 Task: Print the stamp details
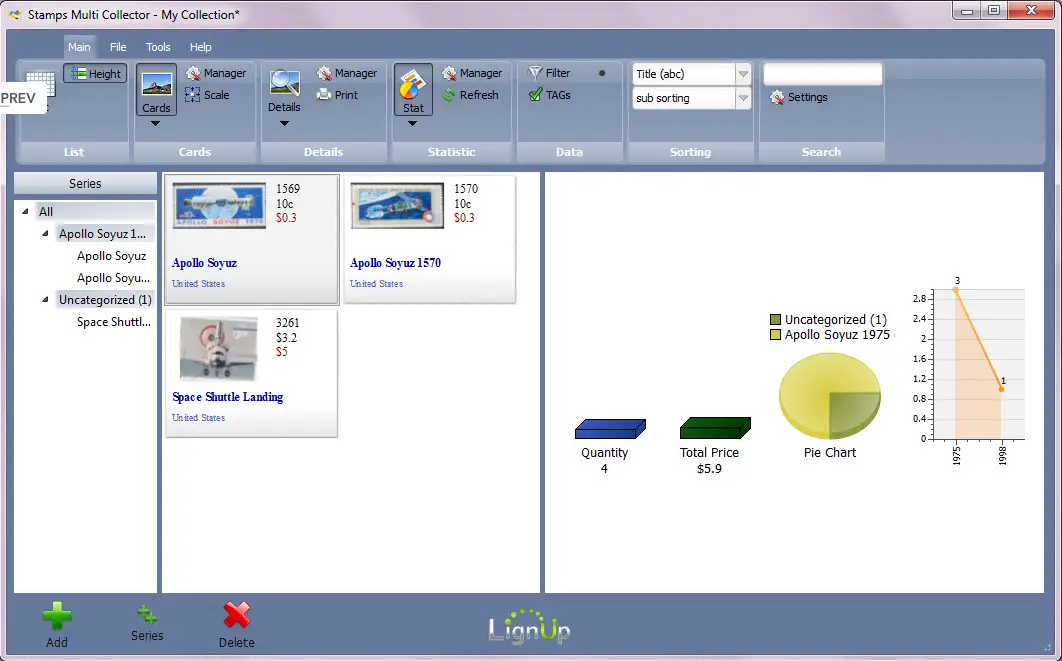(x=337, y=95)
